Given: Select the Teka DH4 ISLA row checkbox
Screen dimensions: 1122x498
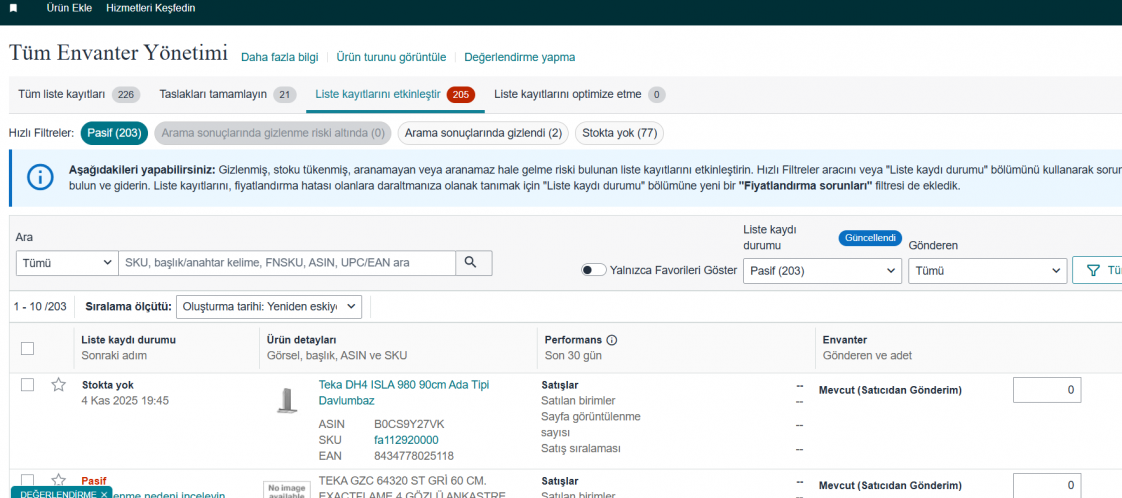Looking at the screenshot, I should (x=28, y=385).
